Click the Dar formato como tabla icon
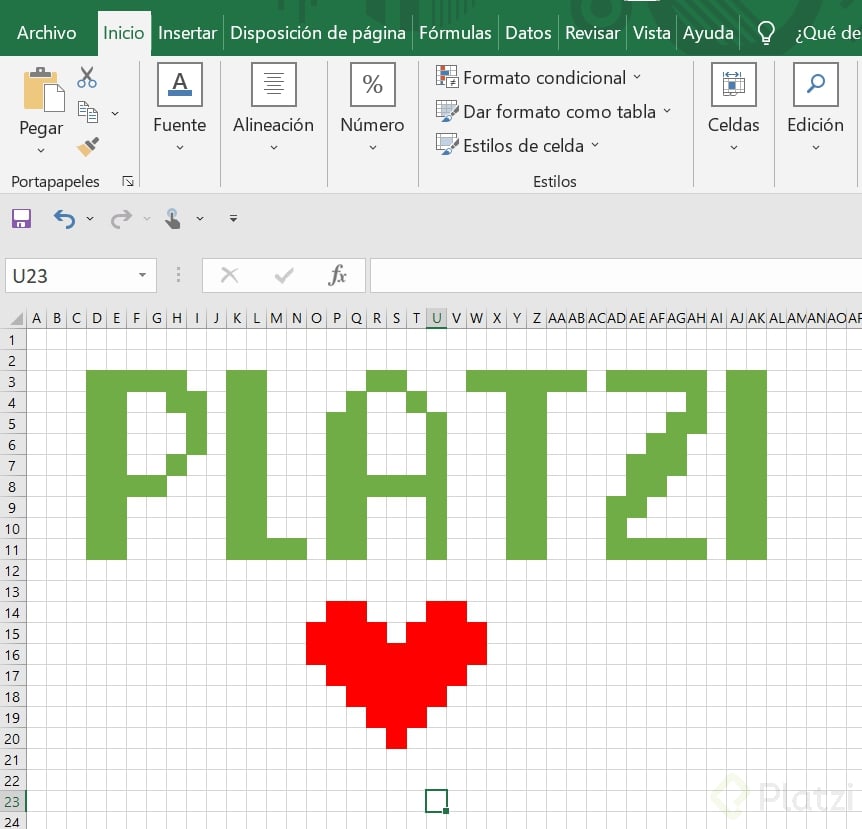 [447, 110]
